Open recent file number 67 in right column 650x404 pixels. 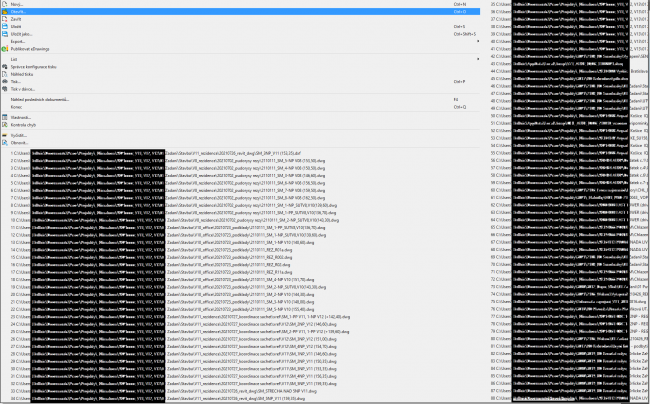[569, 242]
